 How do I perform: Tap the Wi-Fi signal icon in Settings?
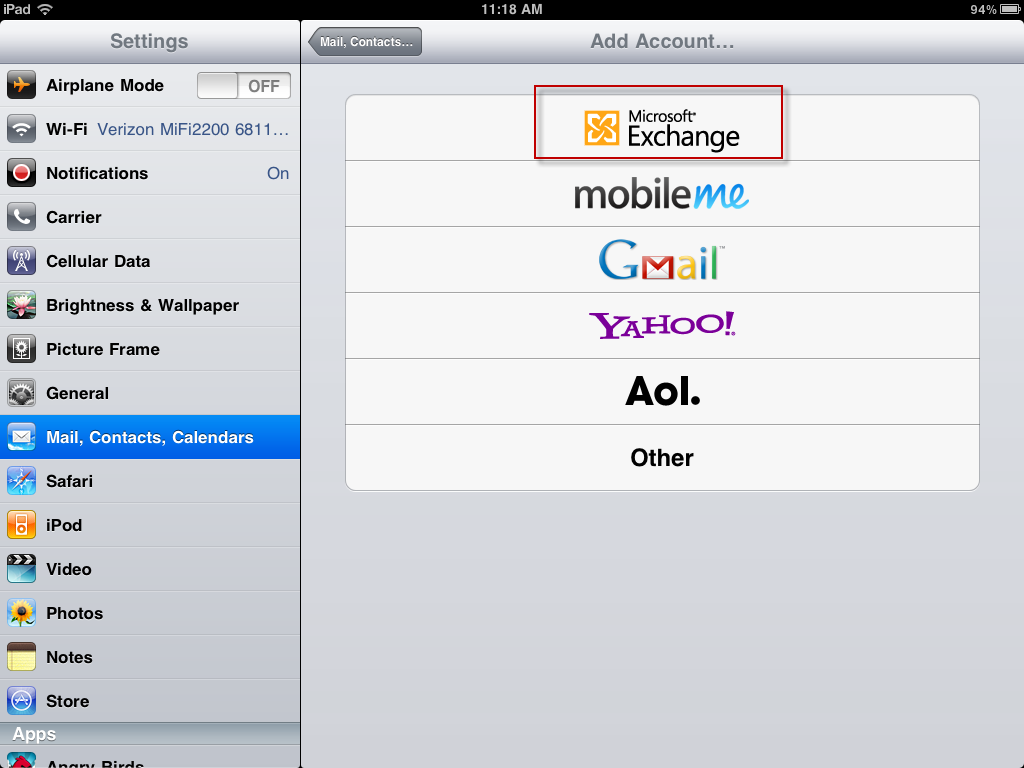point(22,129)
